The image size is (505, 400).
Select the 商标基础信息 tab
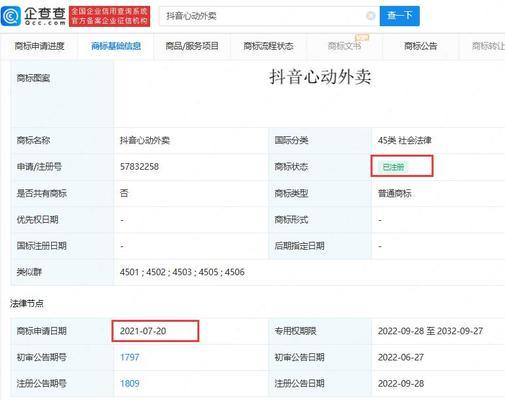[116, 46]
